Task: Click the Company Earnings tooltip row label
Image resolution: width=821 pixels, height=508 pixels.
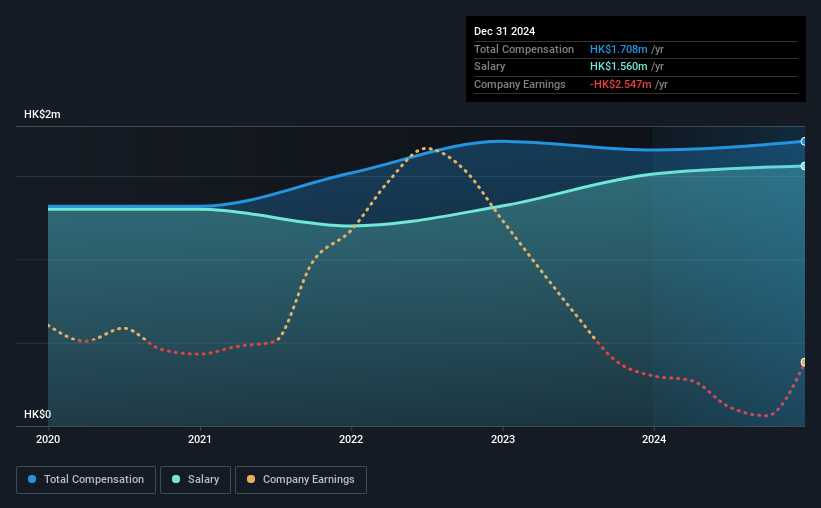Action: point(519,84)
